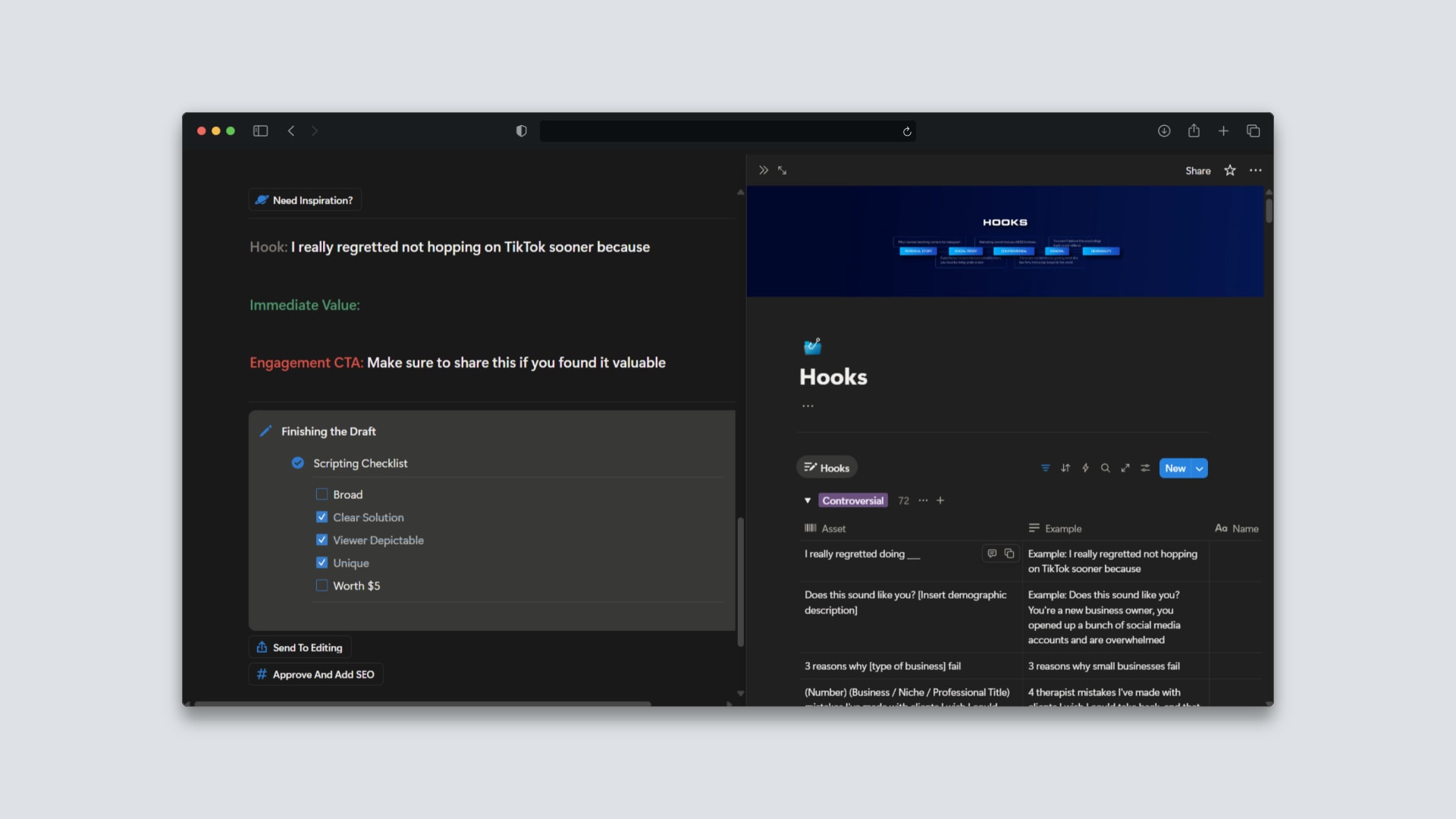Open the dropdown arrow beside New
The width and height of the screenshot is (1456, 819).
pyautogui.click(x=1200, y=469)
